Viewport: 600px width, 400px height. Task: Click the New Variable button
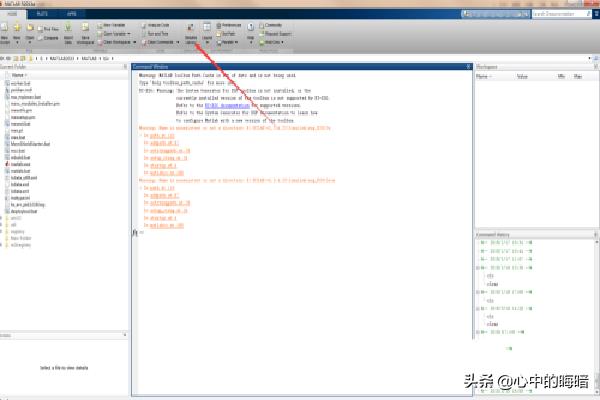[x=118, y=21]
